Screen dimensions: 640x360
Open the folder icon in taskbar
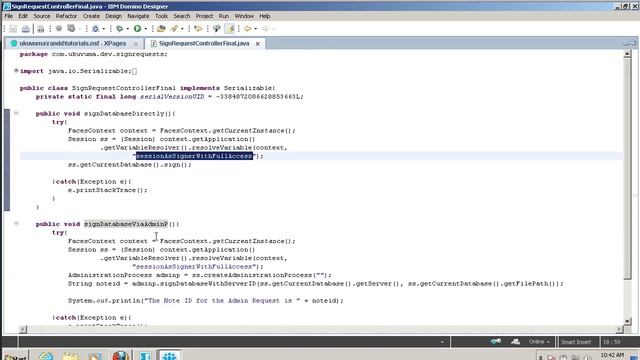click(x=71, y=356)
